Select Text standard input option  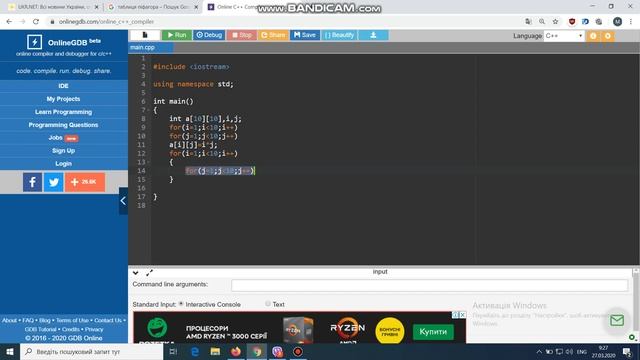tap(268, 304)
